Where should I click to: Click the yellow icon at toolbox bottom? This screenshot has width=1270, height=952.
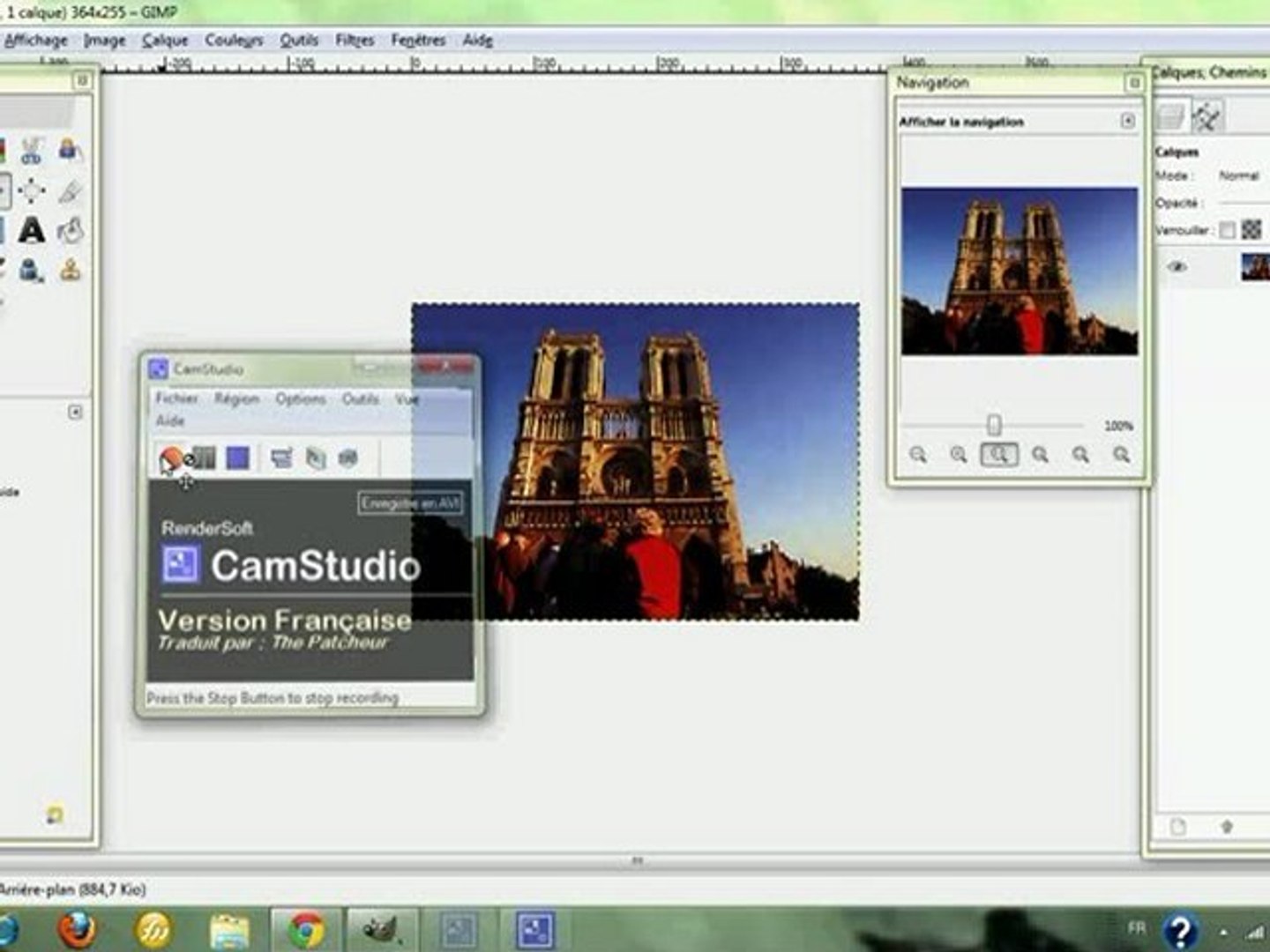[x=55, y=814]
